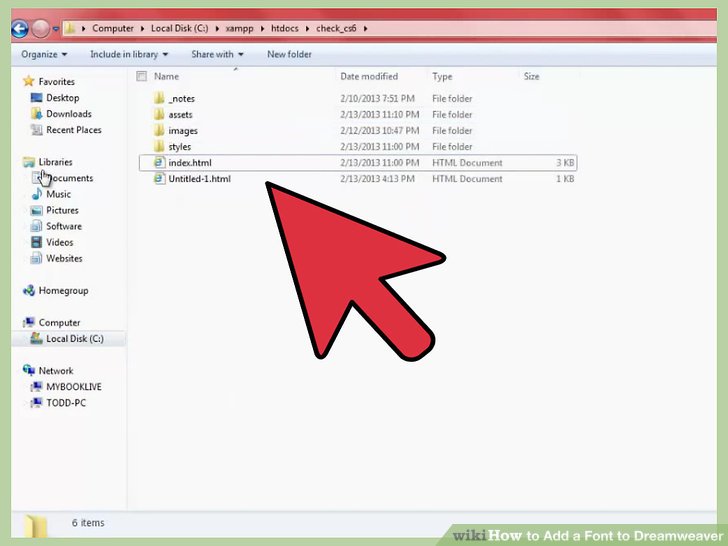Select TODD-PC under Network
The width and height of the screenshot is (728, 546).
pyautogui.click(x=68, y=403)
